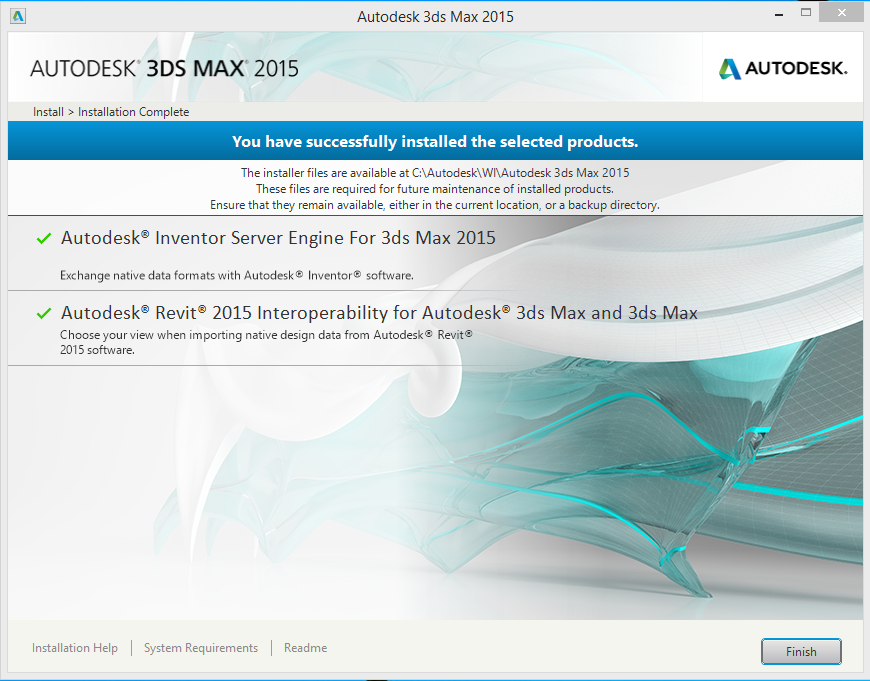Image resolution: width=870 pixels, height=681 pixels.
Task: Click the Finish button
Action: (801, 651)
